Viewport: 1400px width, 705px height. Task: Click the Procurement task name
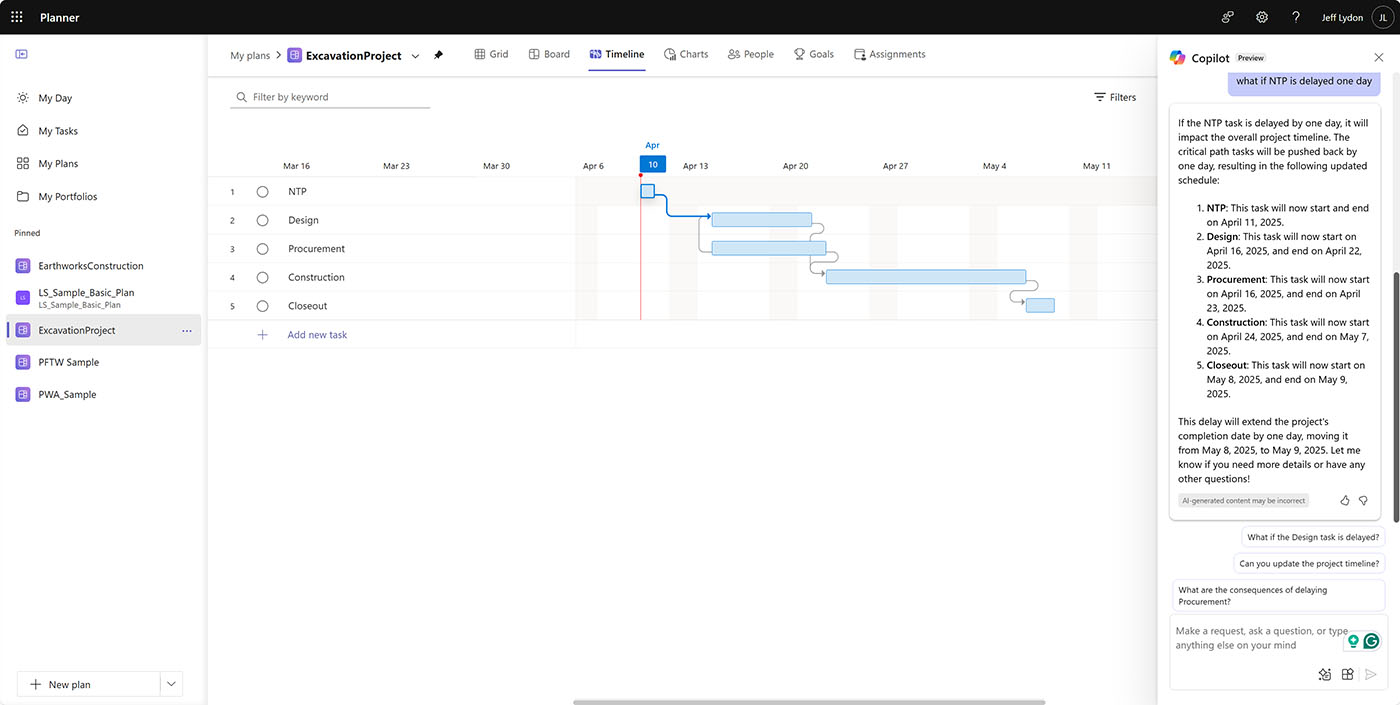pos(316,249)
